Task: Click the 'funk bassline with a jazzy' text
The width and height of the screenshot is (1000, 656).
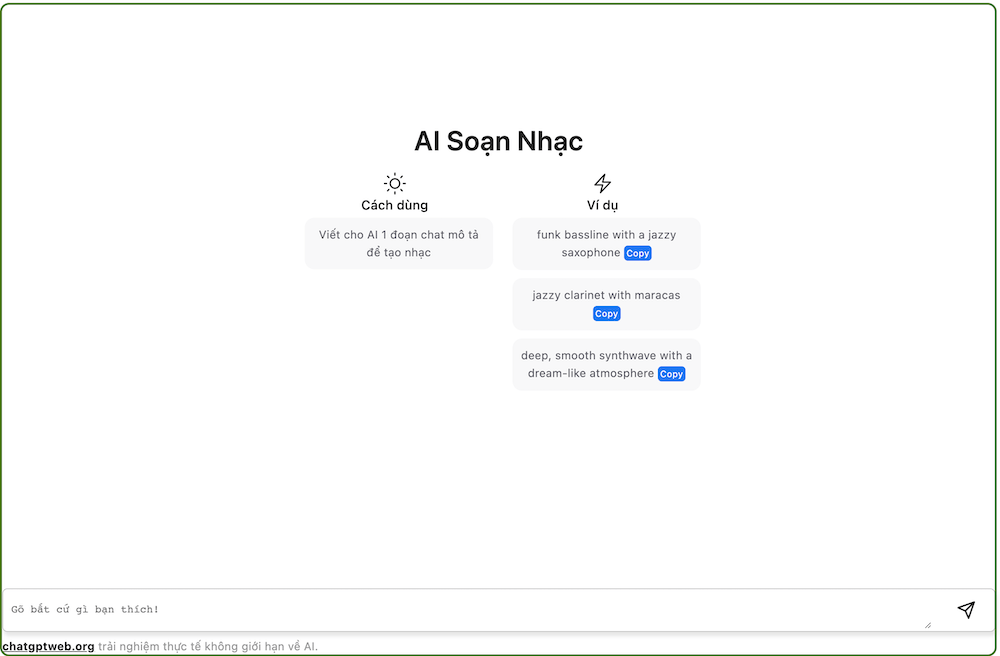Action: [x=606, y=235]
